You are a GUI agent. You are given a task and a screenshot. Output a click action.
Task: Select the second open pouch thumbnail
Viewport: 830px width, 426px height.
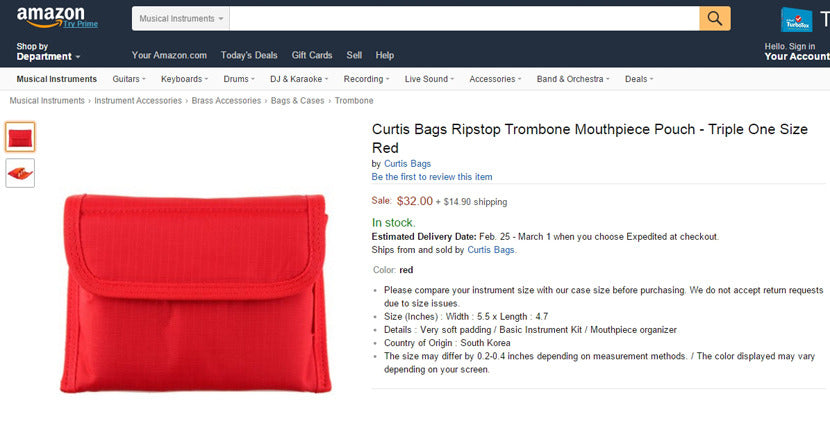pyautogui.click(x=20, y=172)
